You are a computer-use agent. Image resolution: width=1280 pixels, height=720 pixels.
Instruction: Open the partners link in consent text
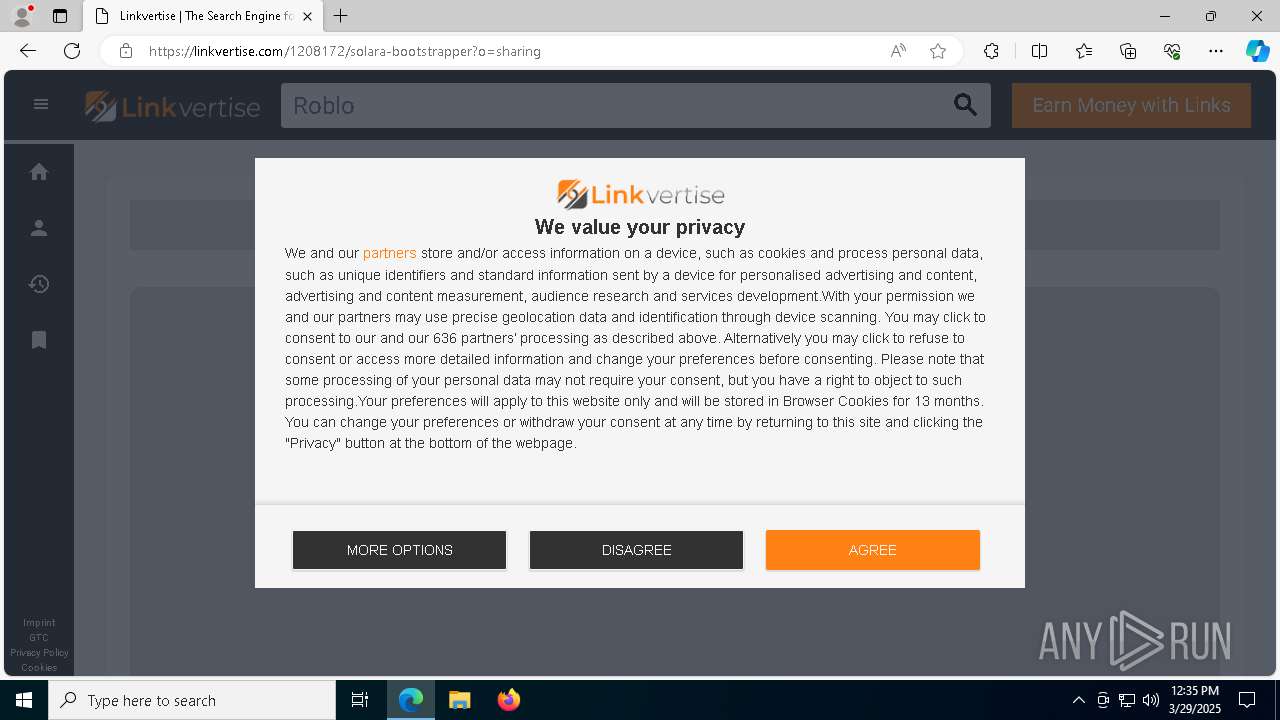[x=389, y=253]
